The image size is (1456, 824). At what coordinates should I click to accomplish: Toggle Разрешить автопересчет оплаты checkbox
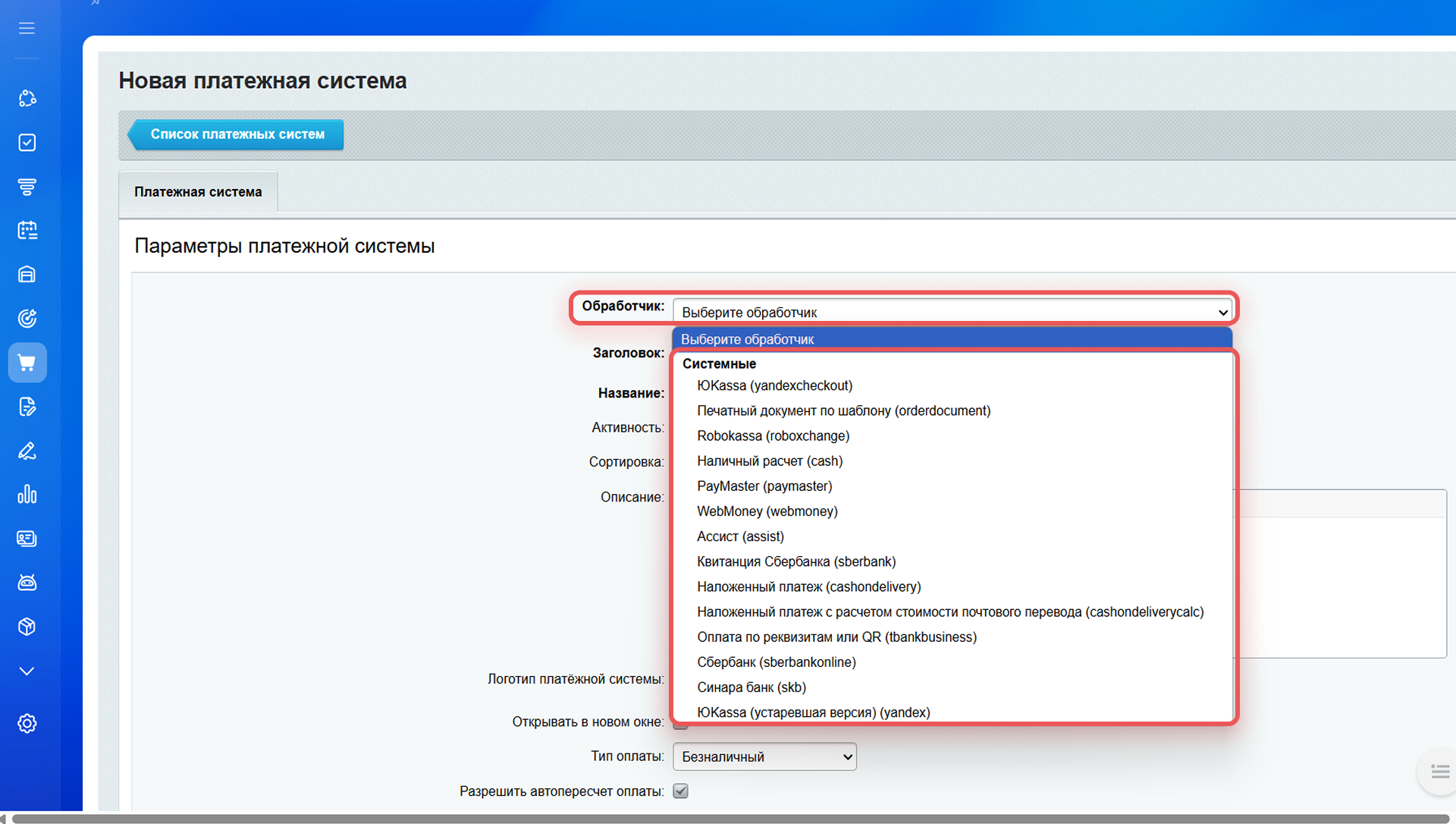click(680, 791)
